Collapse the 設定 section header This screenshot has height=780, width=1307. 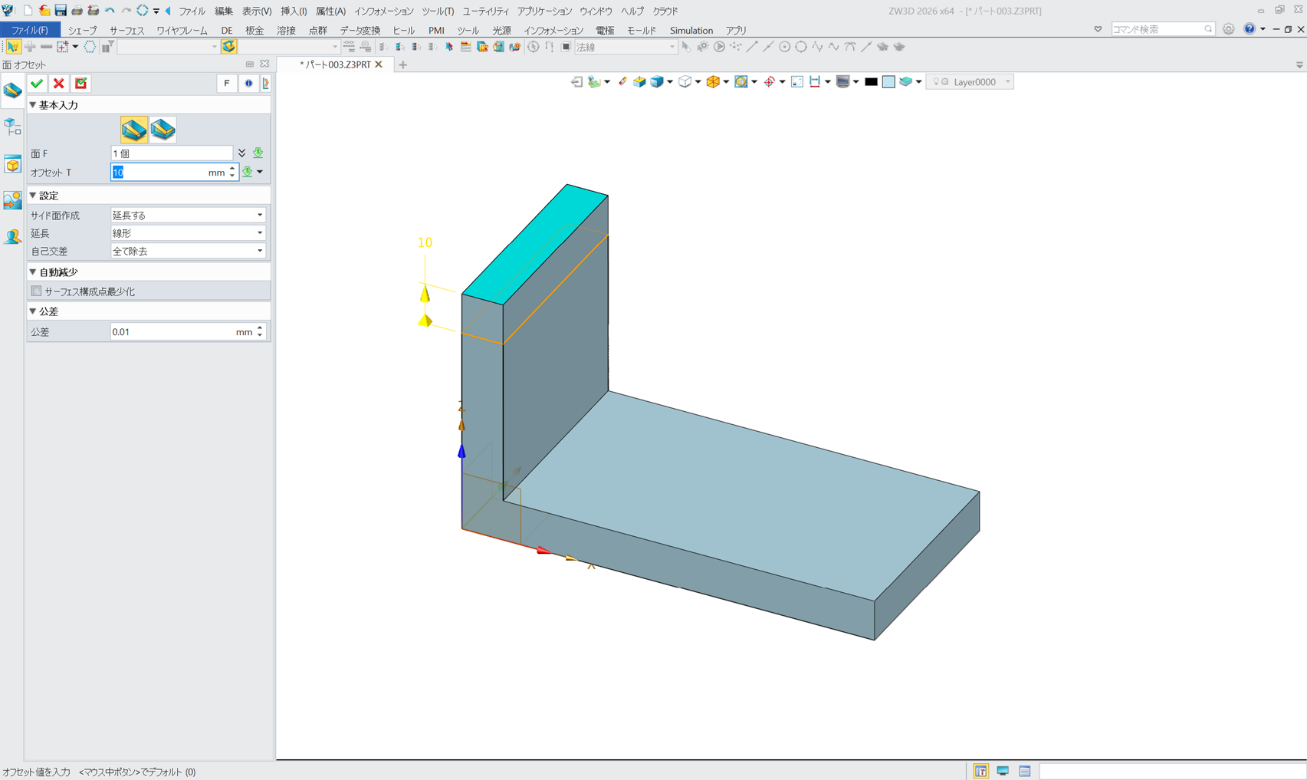[x=44, y=195]
